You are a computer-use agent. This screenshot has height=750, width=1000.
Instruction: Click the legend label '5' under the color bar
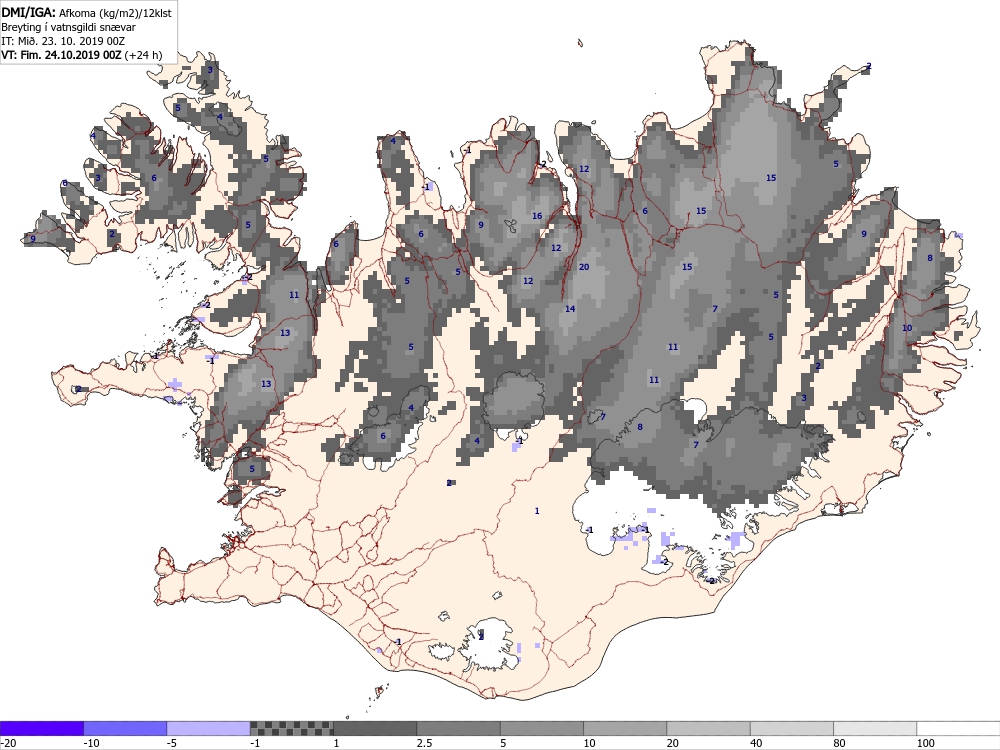pyautogui.click(x=503, y=743)
